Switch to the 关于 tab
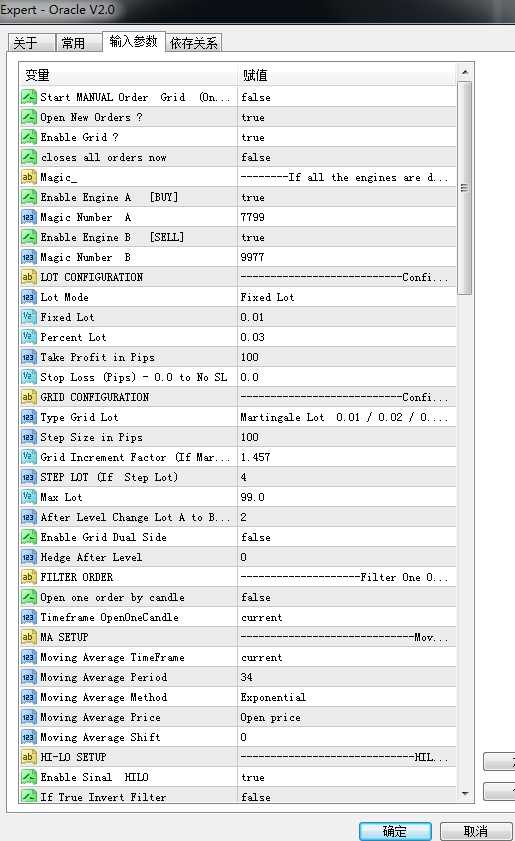The width and height of the screenshot is (515, 841). [x=31, y=43]
